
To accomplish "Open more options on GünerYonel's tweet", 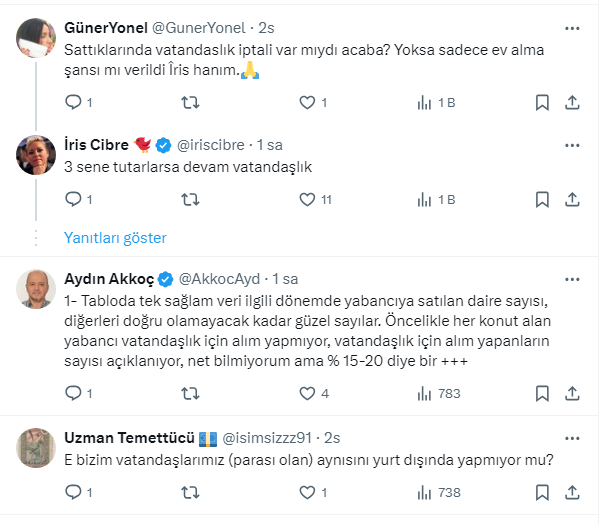I will [x=571, y=28].
